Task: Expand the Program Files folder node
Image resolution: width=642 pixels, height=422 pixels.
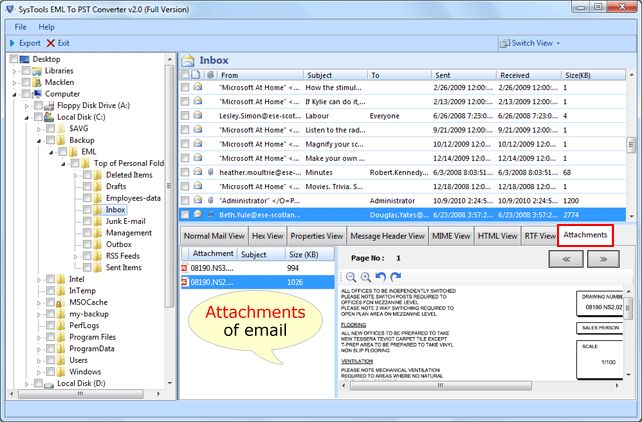Action: click(39, 338)
